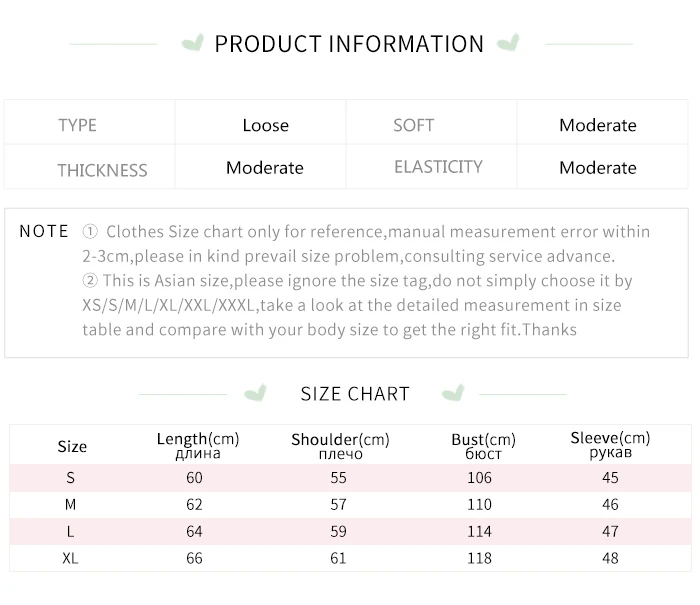Select the XL size row label
Image resolution: width=700 pixels, height=605 pixels.
(70, 558)
